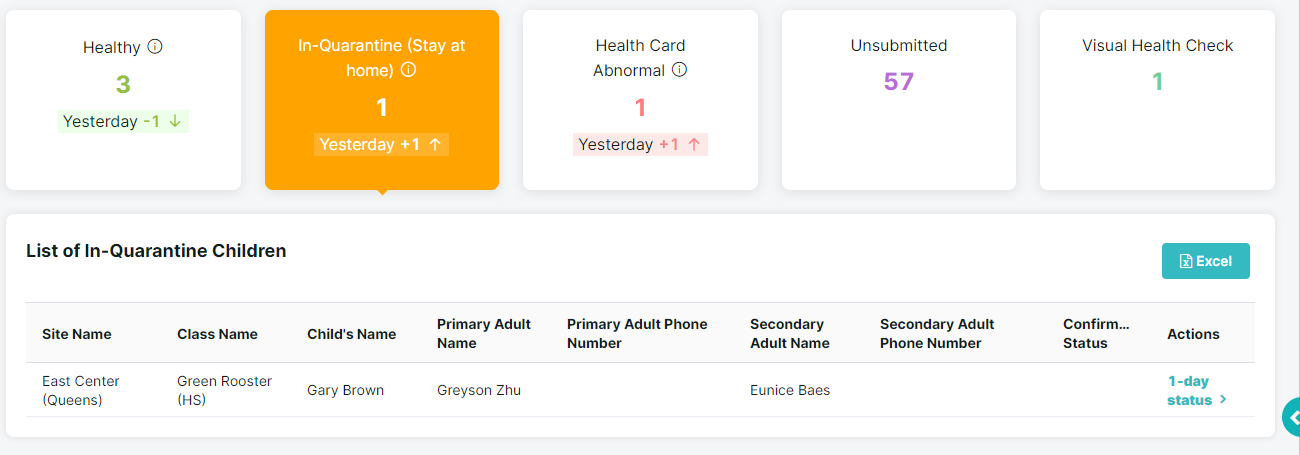Click secondary adult Eunice Baes cell
The image size is (1300, 455).
pyautogui.click(x=790, y=390)
